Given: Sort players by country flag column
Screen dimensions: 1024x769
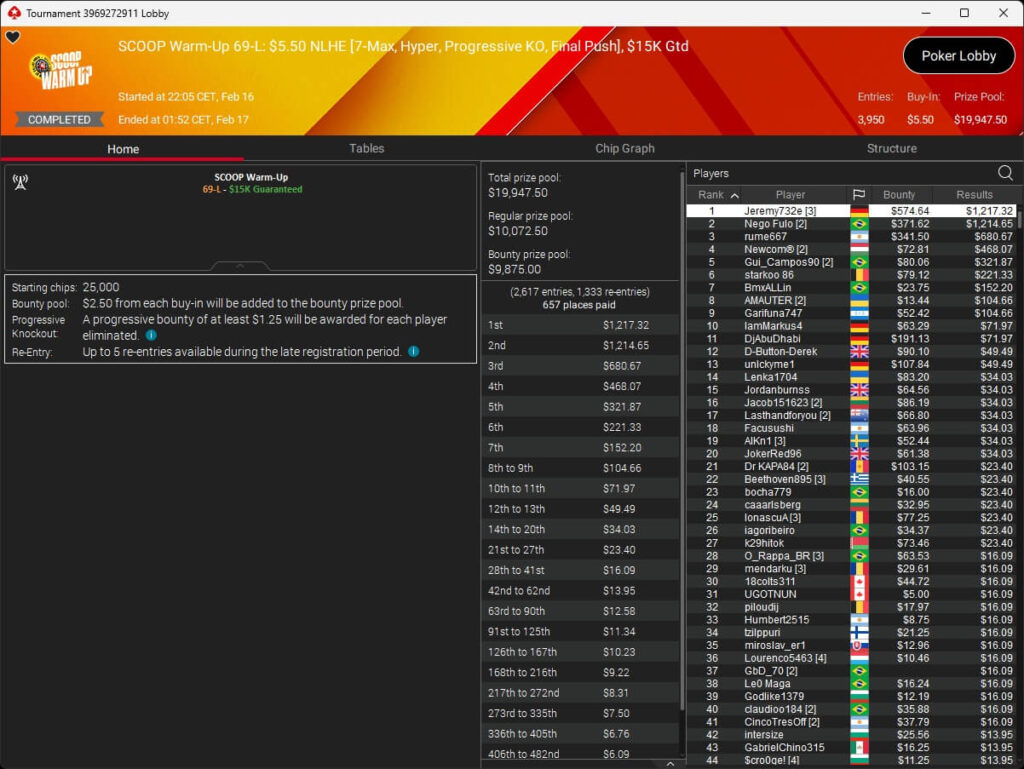Looking at the screenshot, I should [x=858, y=195].
